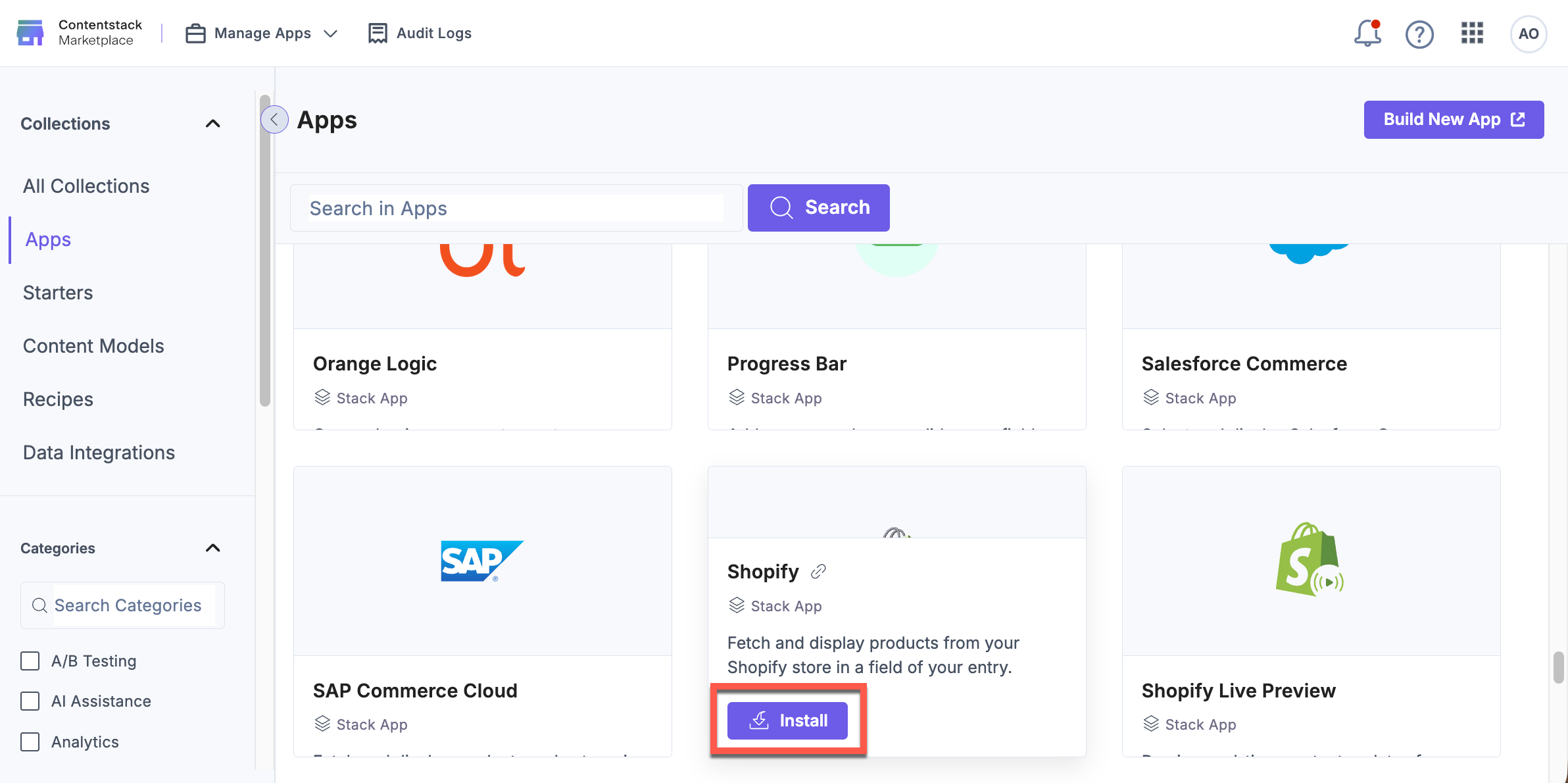Click the Shopify description text
1568x783 pixels.
tap(873, 655)
